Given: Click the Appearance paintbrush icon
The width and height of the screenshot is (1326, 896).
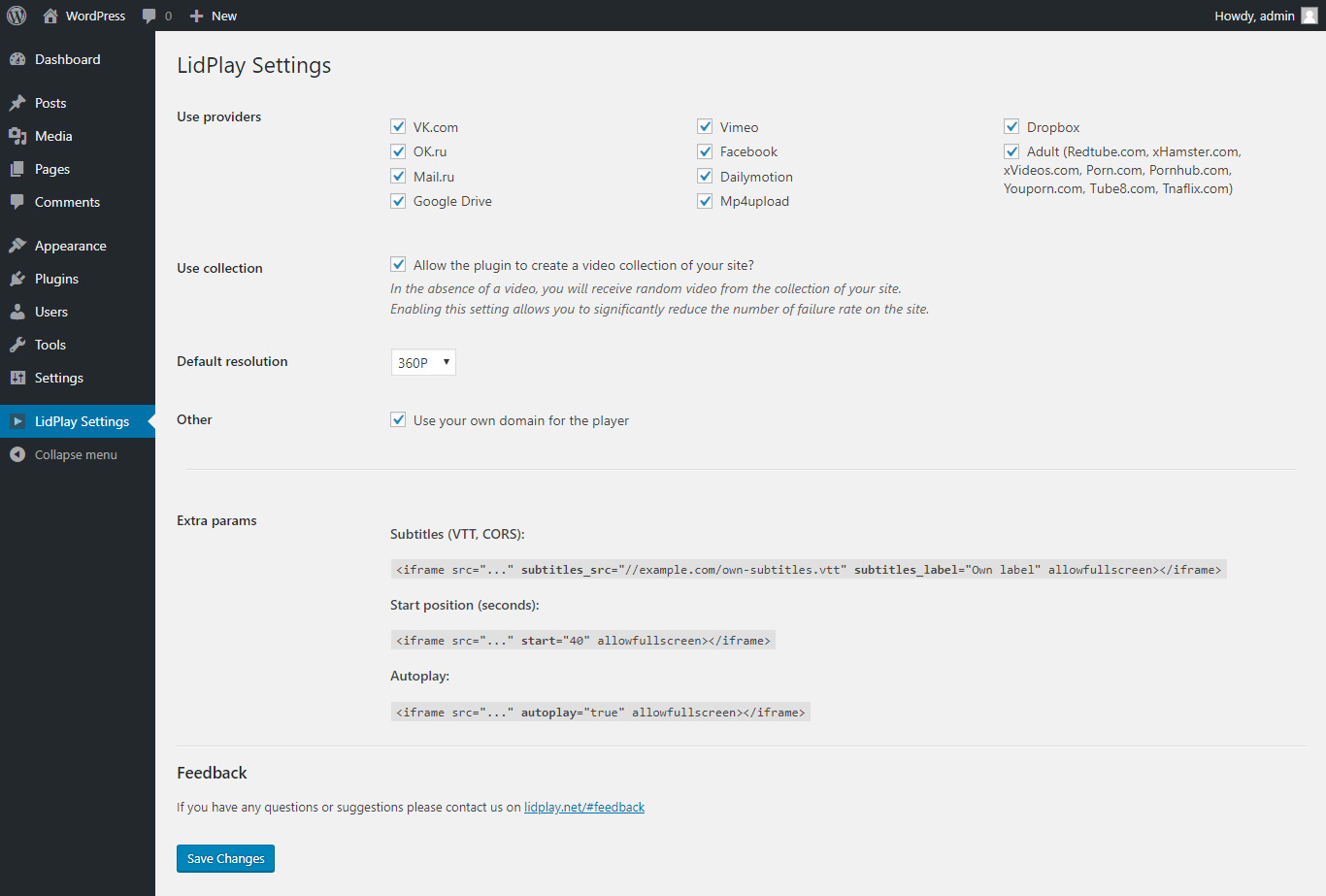Looking at the screenshot, I should pyautogui.click(x=17, y=246).
